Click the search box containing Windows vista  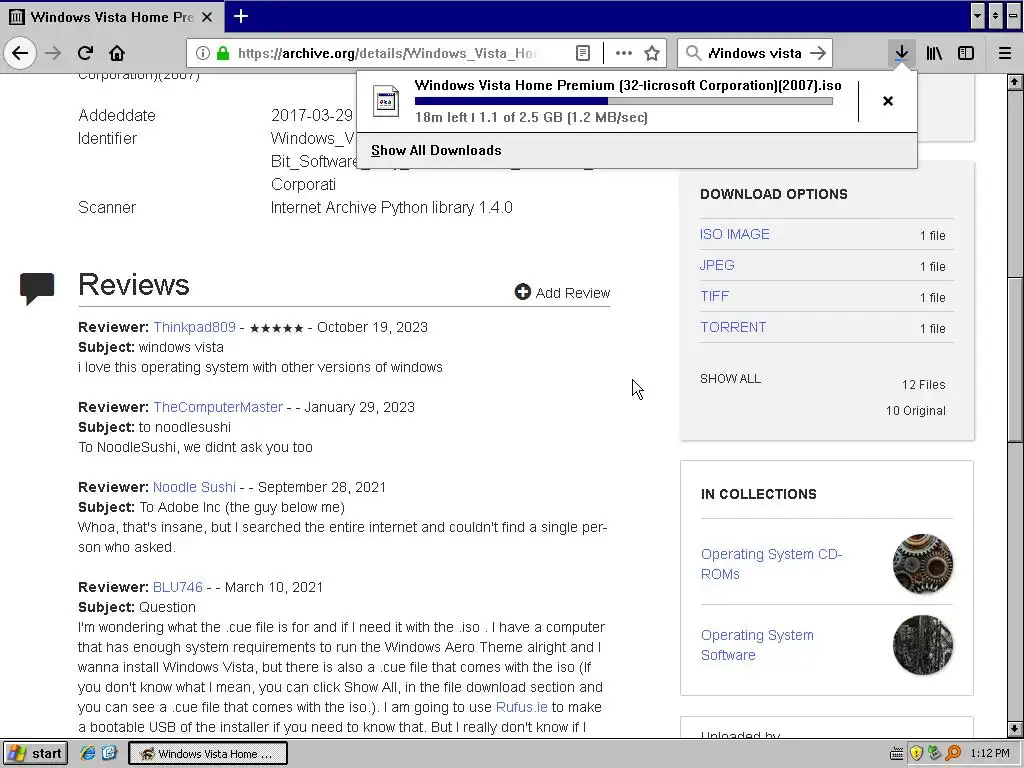pos(754,53)
